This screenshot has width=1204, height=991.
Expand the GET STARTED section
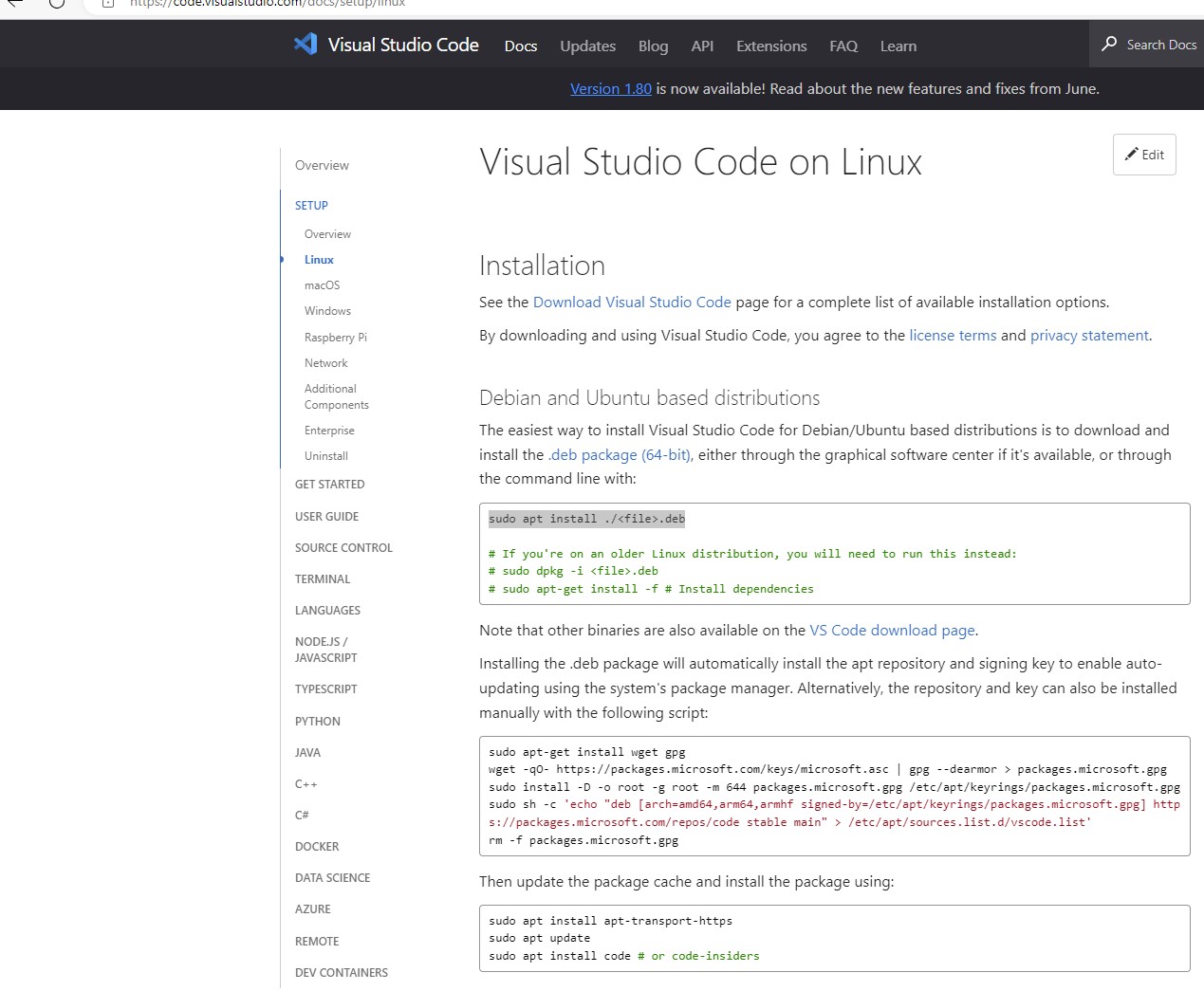(329, 484)
